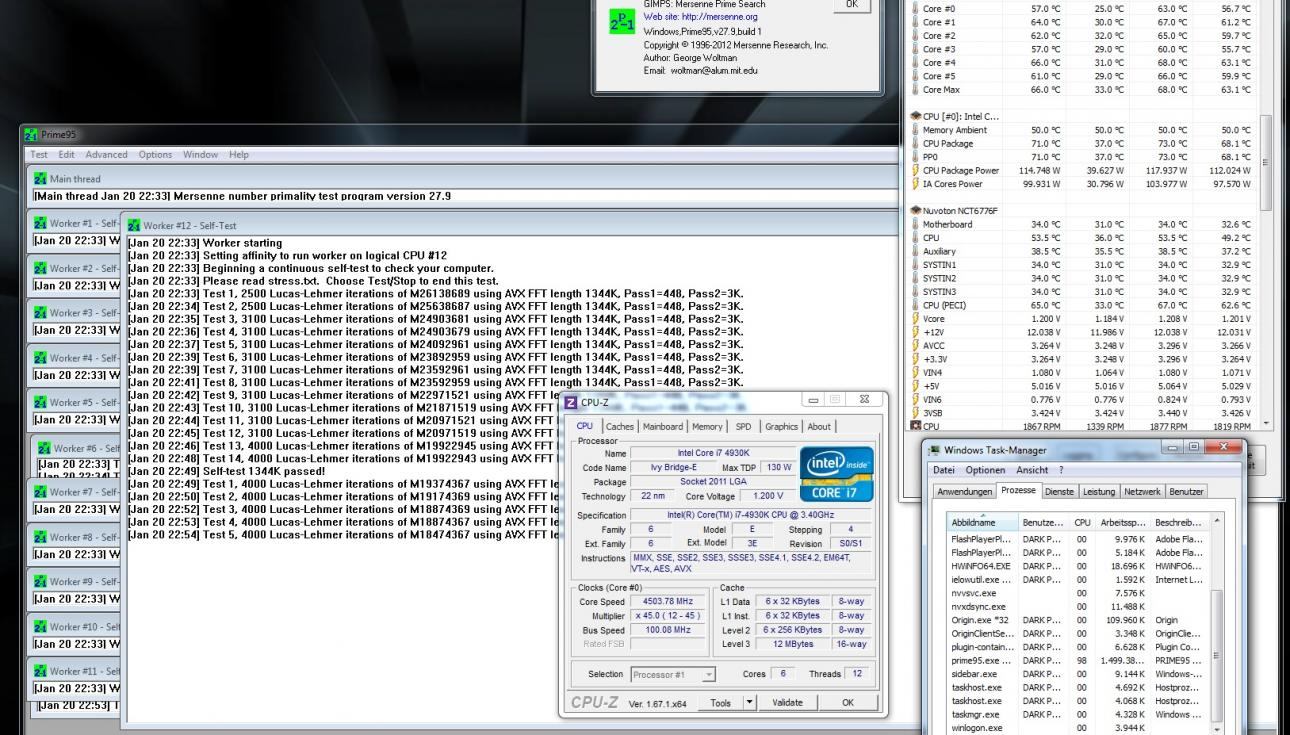Screen dimensions: 1290x735
Task: Open the Test menu in Prime95
Action: [39, 155]
